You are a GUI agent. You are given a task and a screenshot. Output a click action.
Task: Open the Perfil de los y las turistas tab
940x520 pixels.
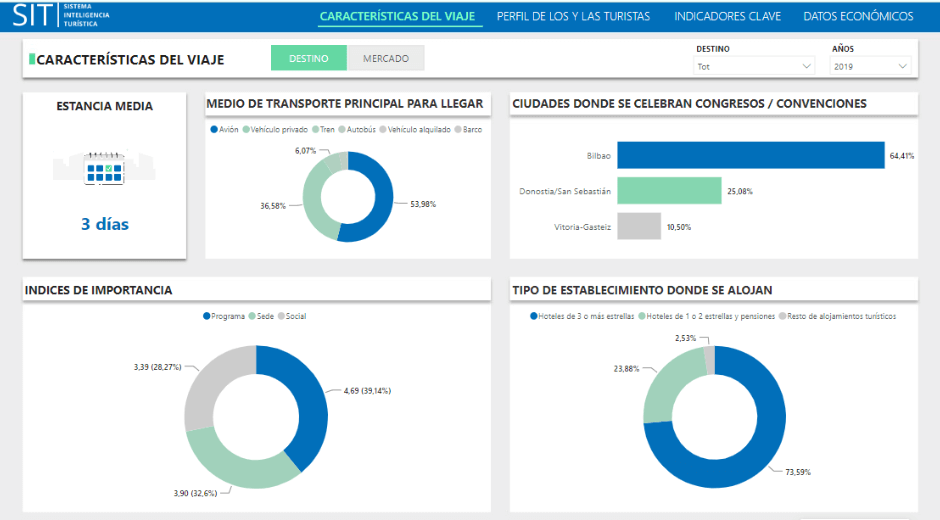(573, 16)
